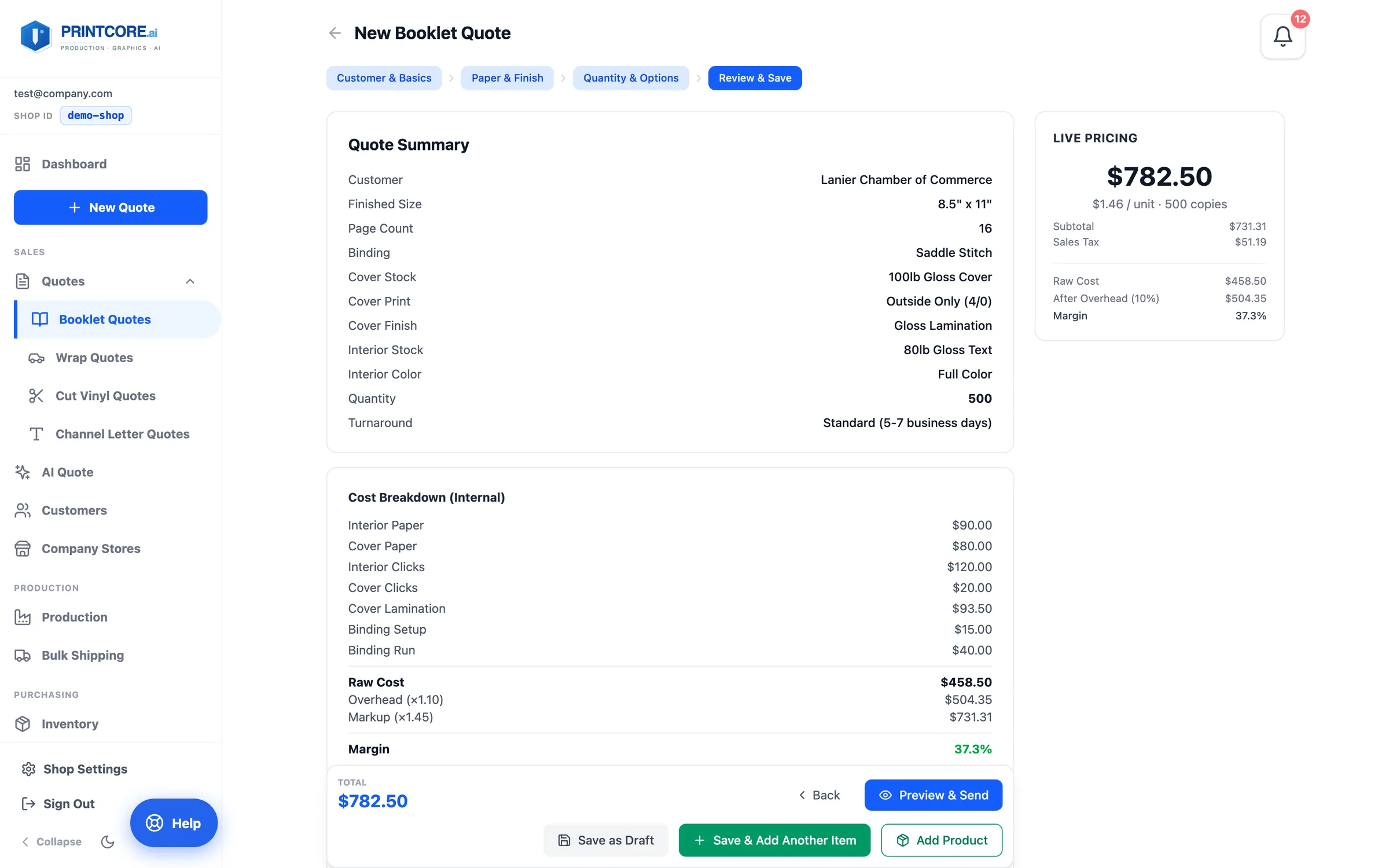1389x868 pixels.
Task: Click the PrintCore.ai logo
Action: [x=90, y=36]
